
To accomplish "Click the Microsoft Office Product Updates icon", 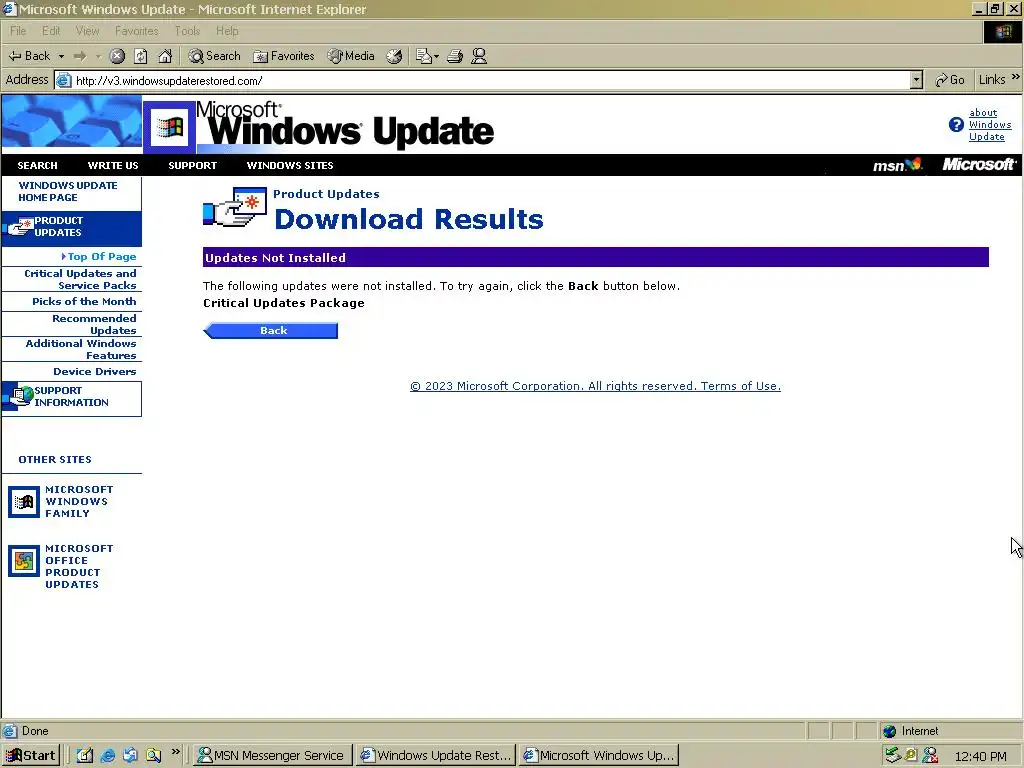I will 24,561.
